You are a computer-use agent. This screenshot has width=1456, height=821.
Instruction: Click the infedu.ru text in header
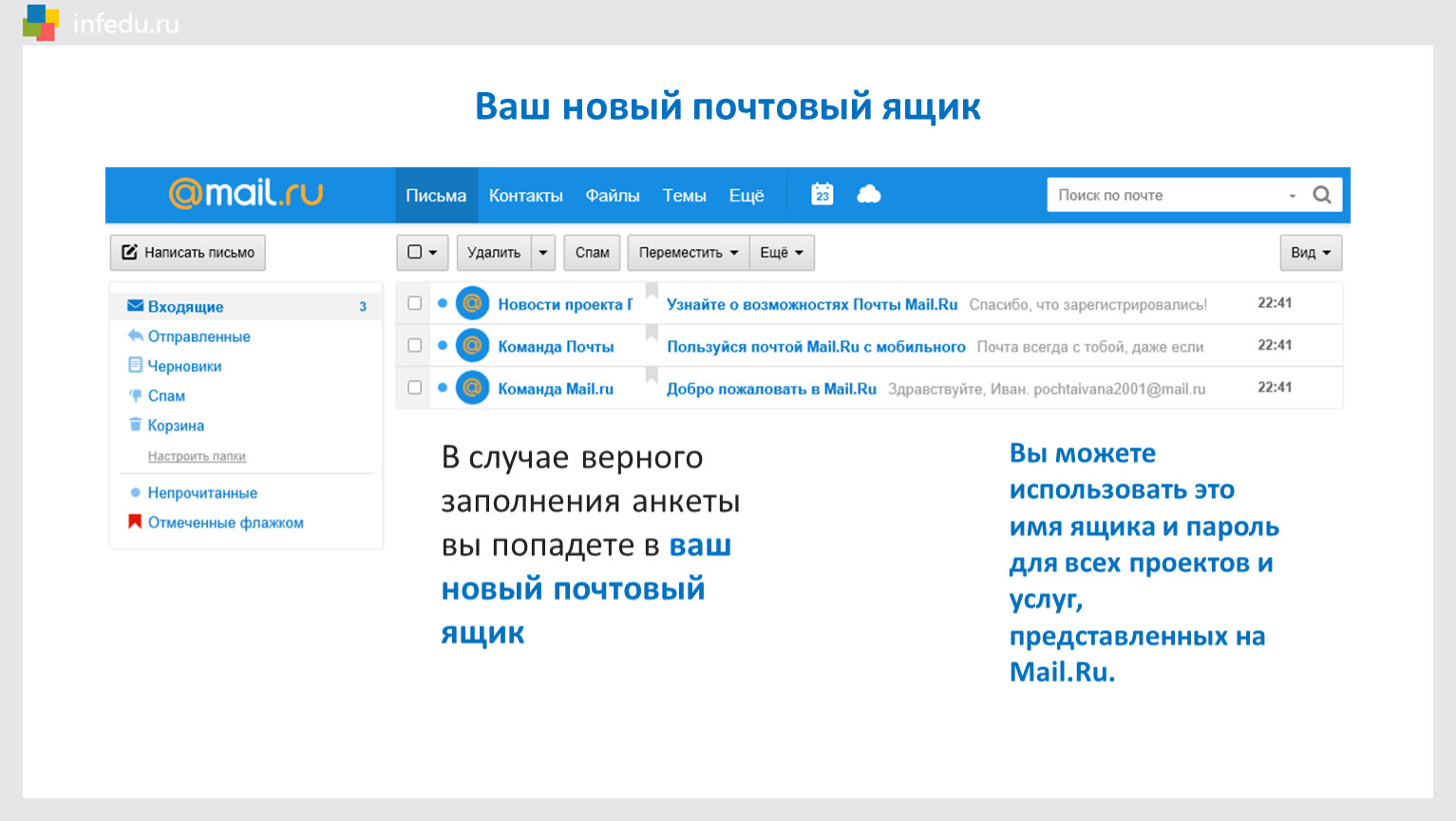[126, 24]
